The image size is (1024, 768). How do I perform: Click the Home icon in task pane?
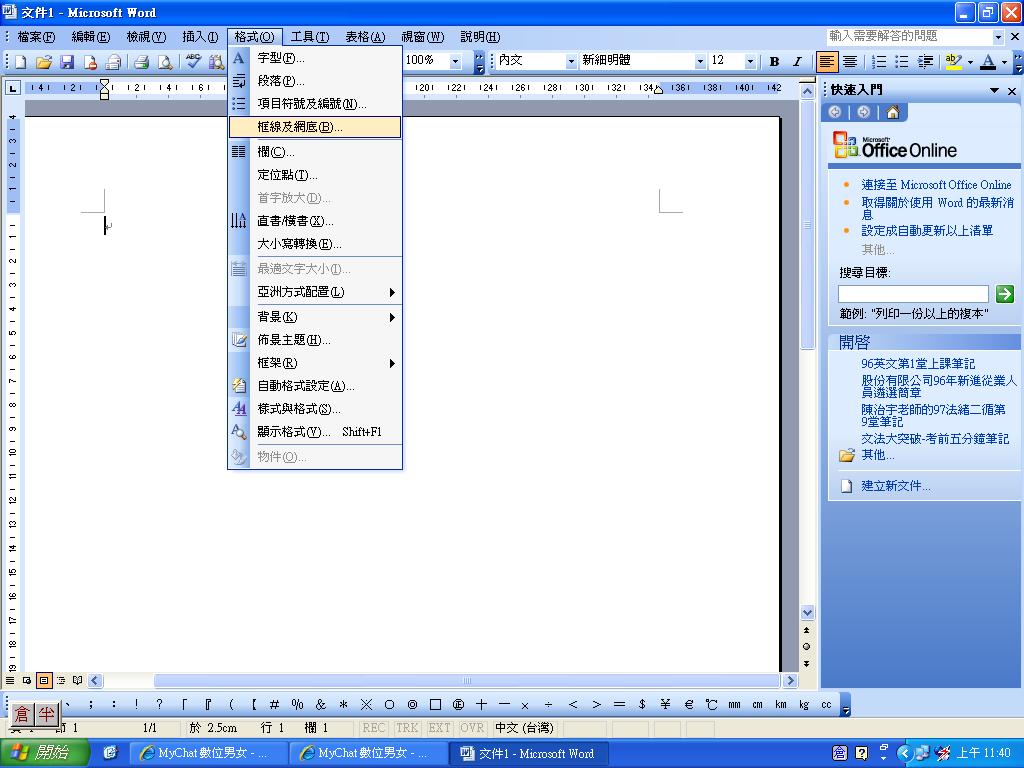click(x=893, y=112)
